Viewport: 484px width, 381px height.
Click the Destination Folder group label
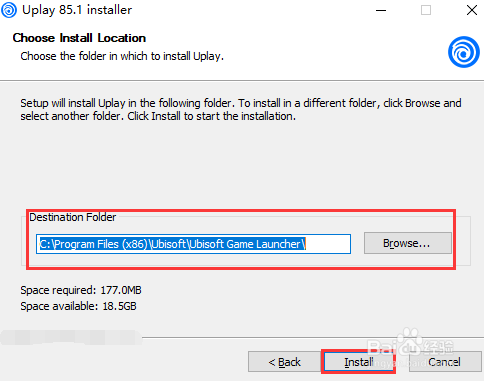[73, 217]
